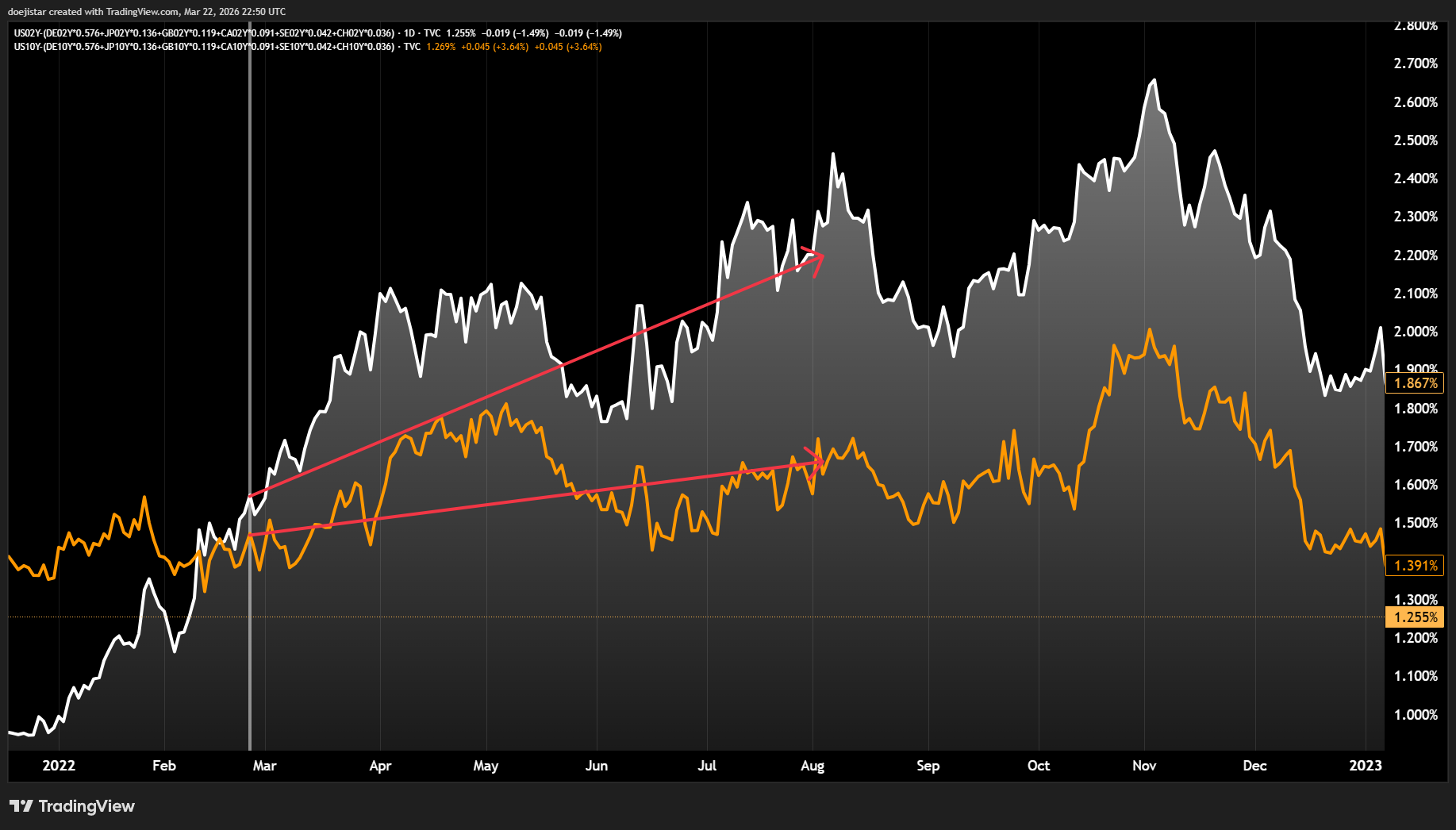
Task: Click the 1.000% price scale mark
Action: pyautogui.click(x=1416, y=715)
